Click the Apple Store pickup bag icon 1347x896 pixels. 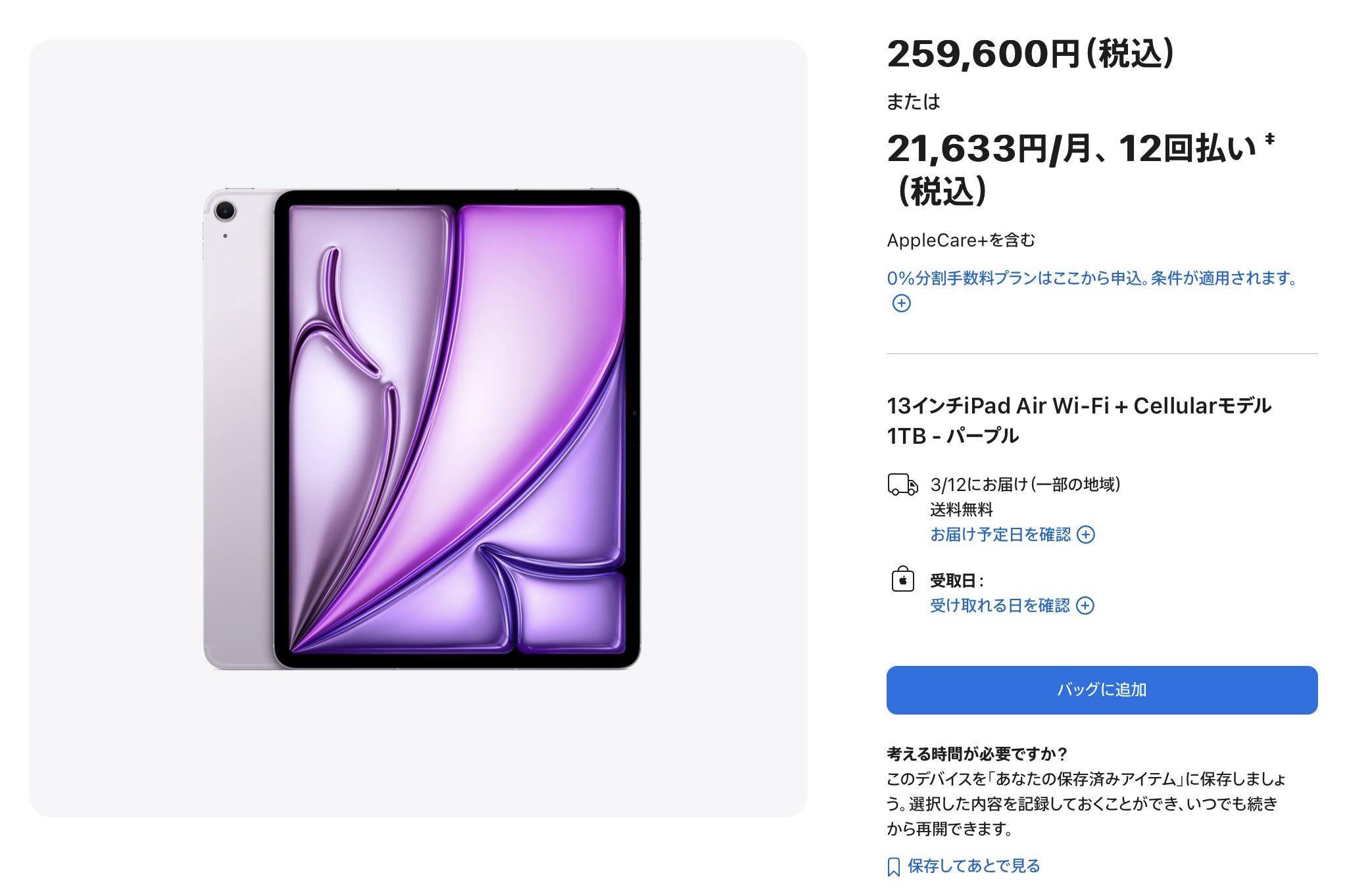(902, 579)
